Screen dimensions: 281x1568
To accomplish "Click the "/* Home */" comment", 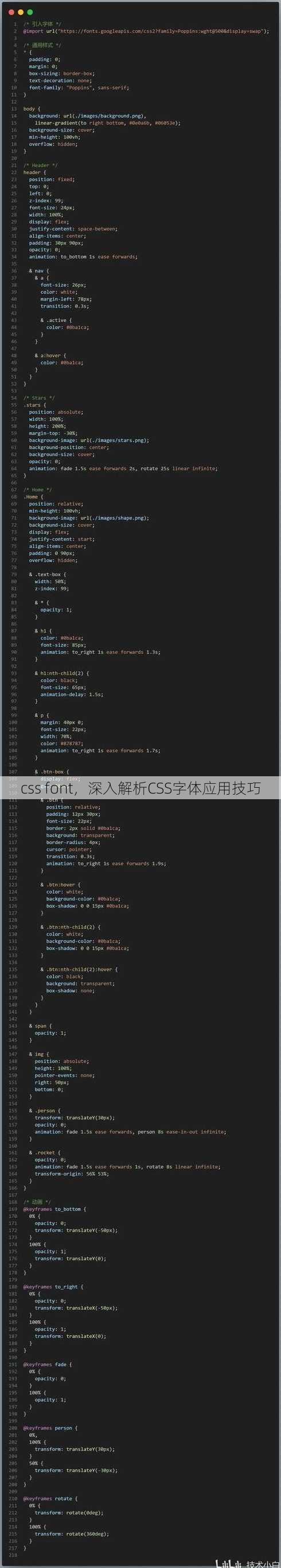I will [38, 490].
